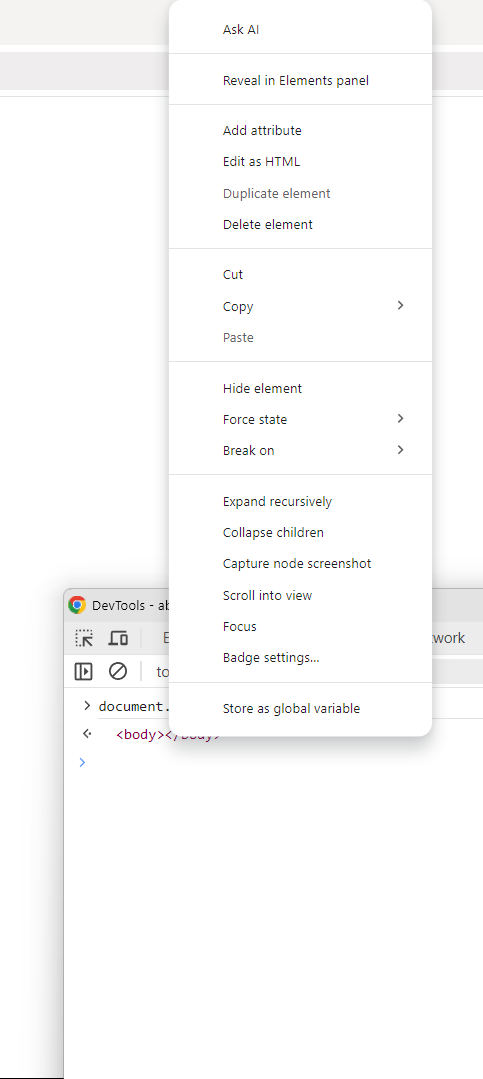Image resolution: width=483 pixels, height=1079 pixels.
Task: Toggle the device toolbar icon
Action: 118,639
